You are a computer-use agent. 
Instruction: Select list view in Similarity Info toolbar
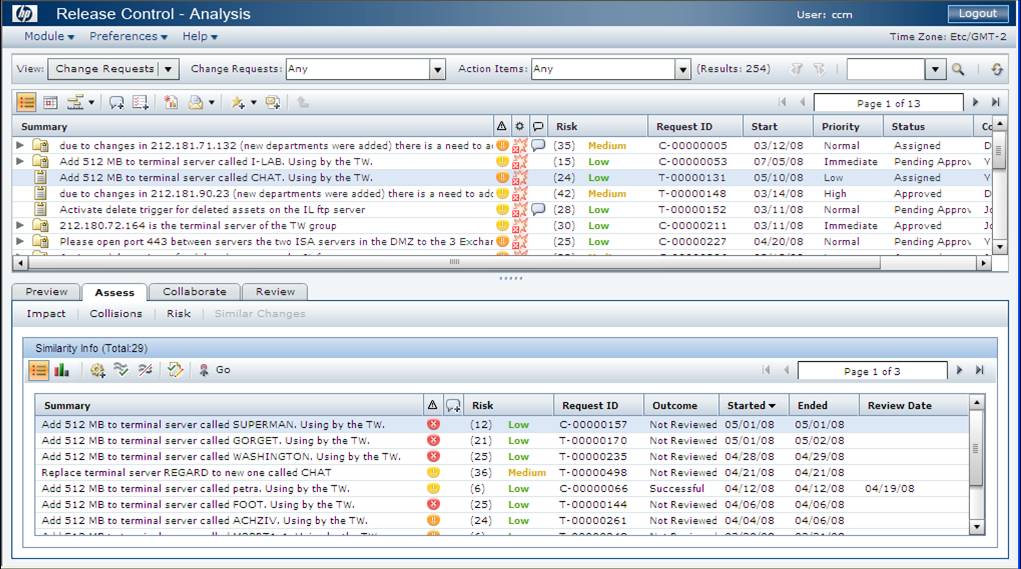pyautogui.click(x=38, y=370)
